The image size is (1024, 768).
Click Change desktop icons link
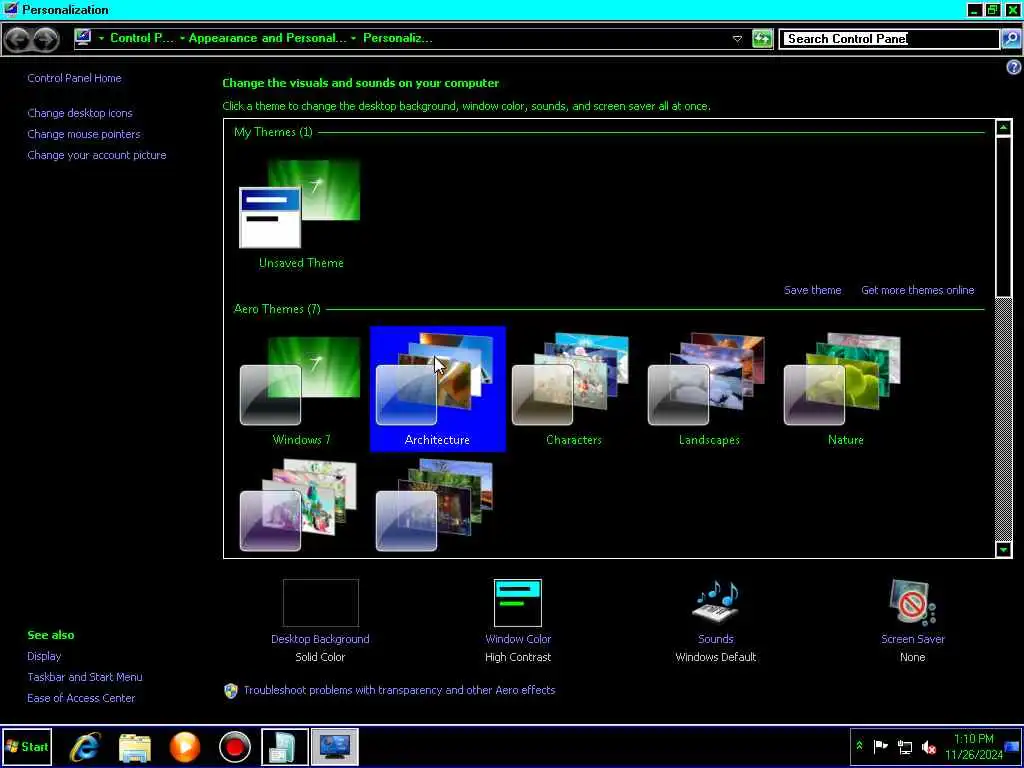tap(80, 113)
